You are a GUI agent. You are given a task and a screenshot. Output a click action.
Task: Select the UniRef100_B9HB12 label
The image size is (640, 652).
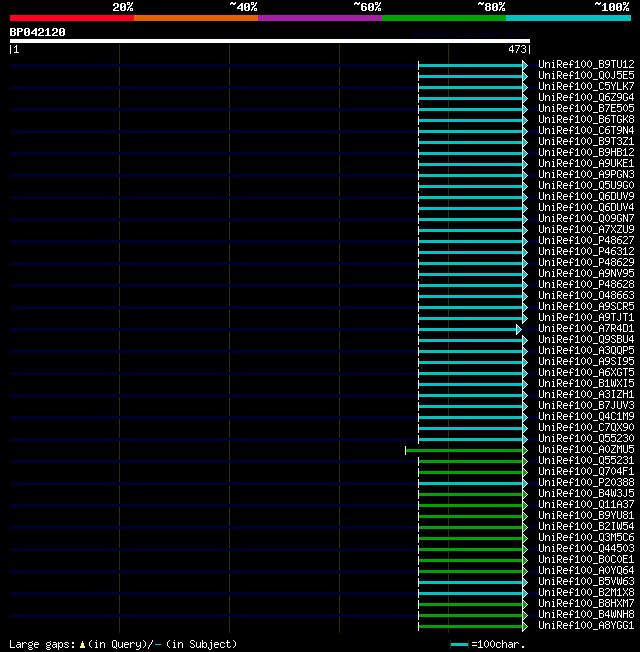(x=586, y=152)
